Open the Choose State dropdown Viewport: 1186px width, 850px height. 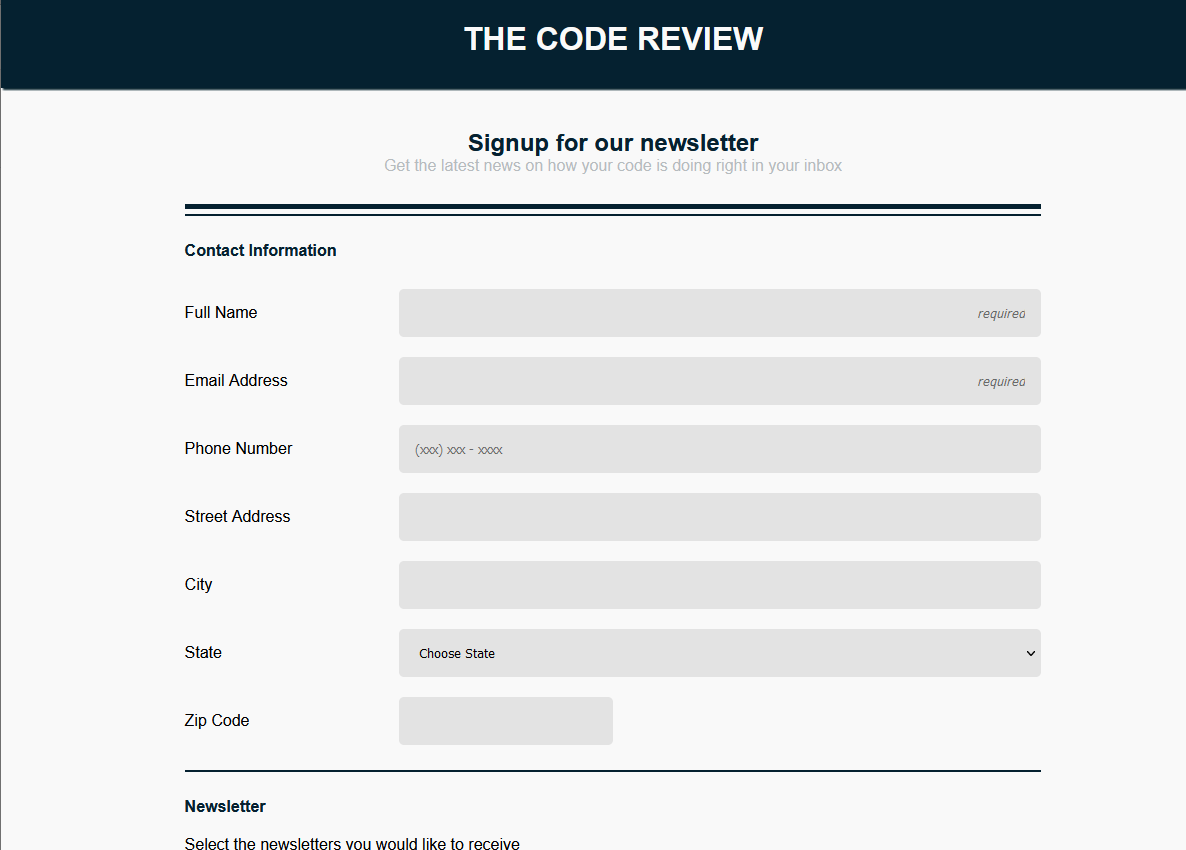(x=719, y=653)
